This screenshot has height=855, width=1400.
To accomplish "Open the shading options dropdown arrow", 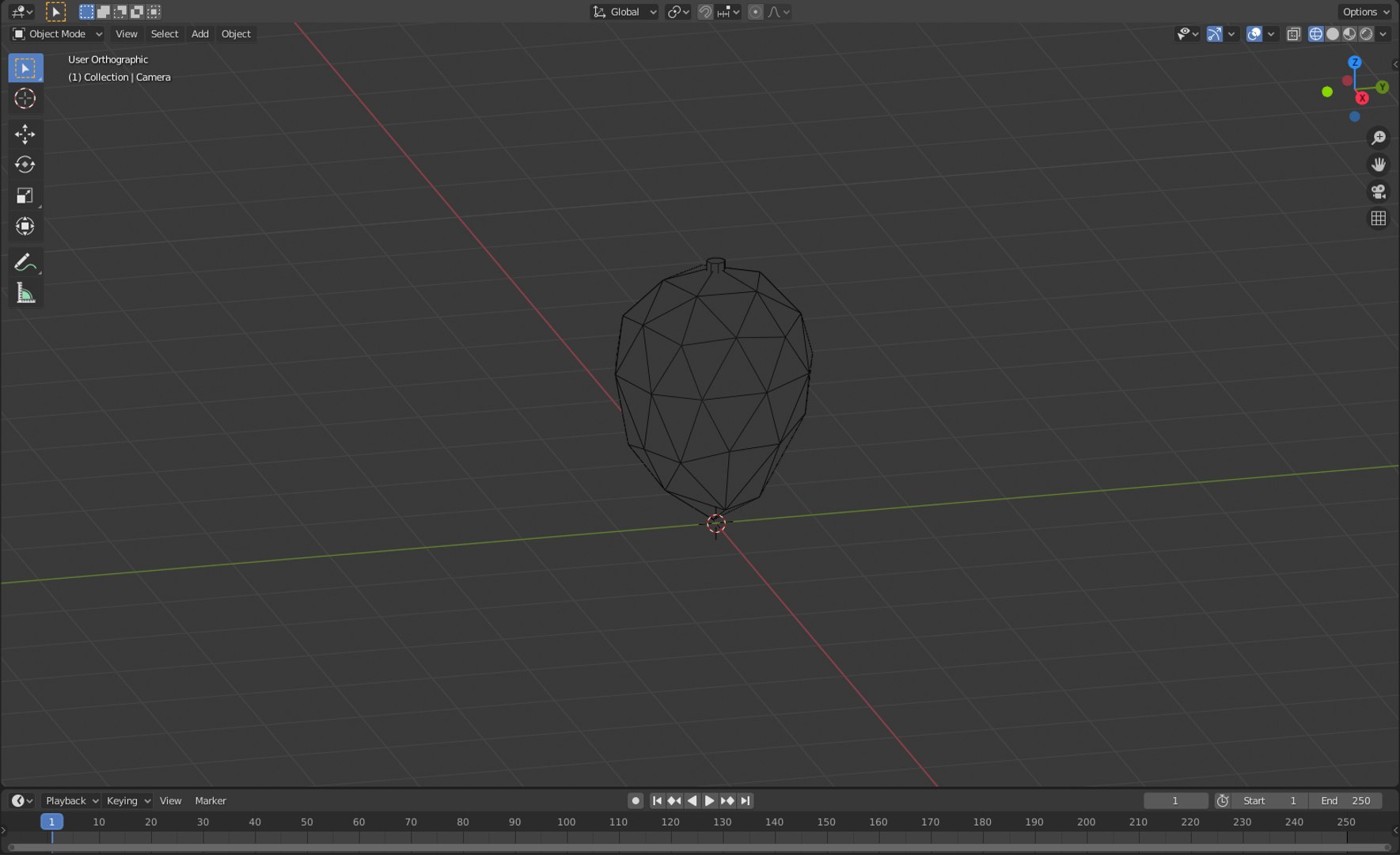I will tap(1383, 34).
